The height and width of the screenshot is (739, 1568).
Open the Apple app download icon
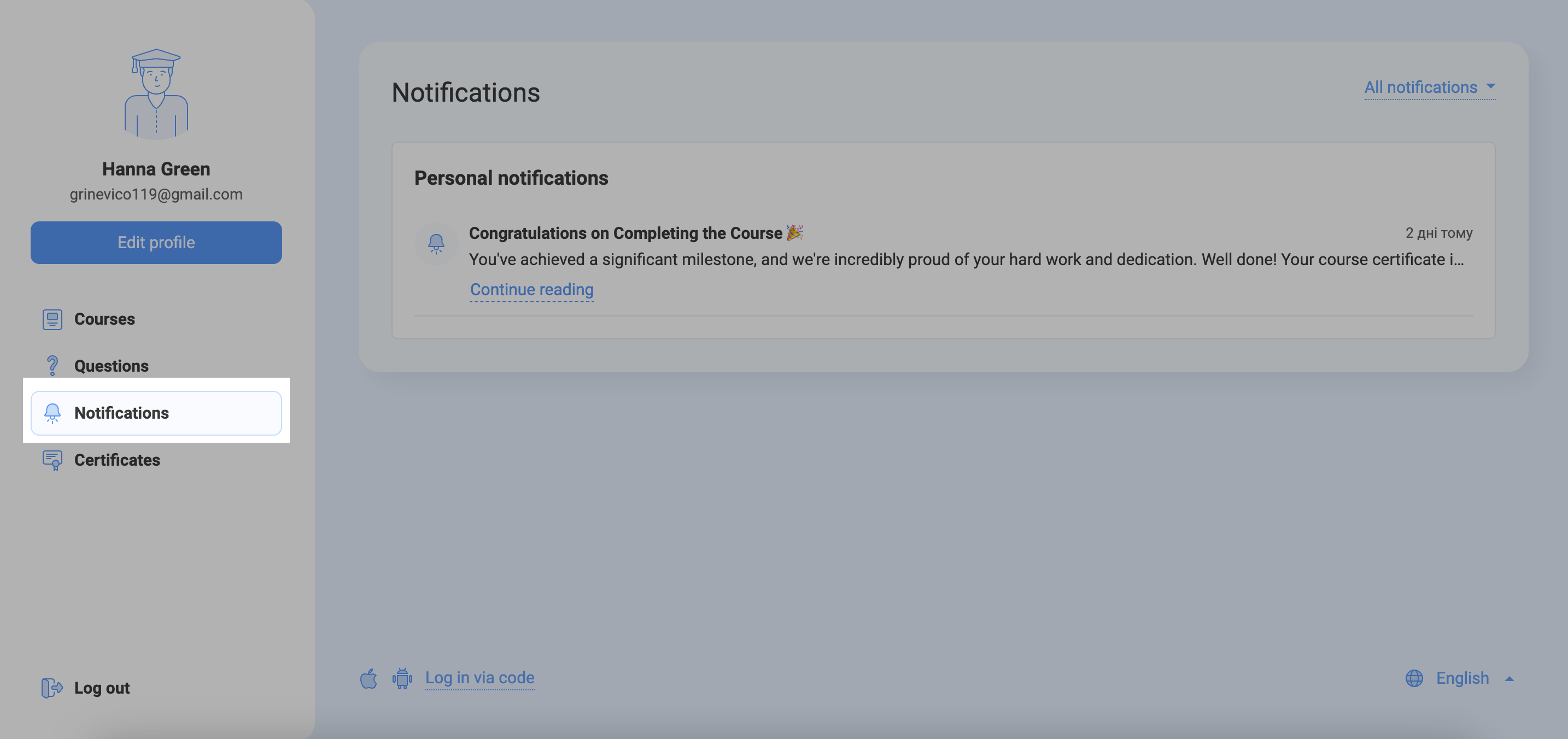pyautogui.click(x=368, y=678)
